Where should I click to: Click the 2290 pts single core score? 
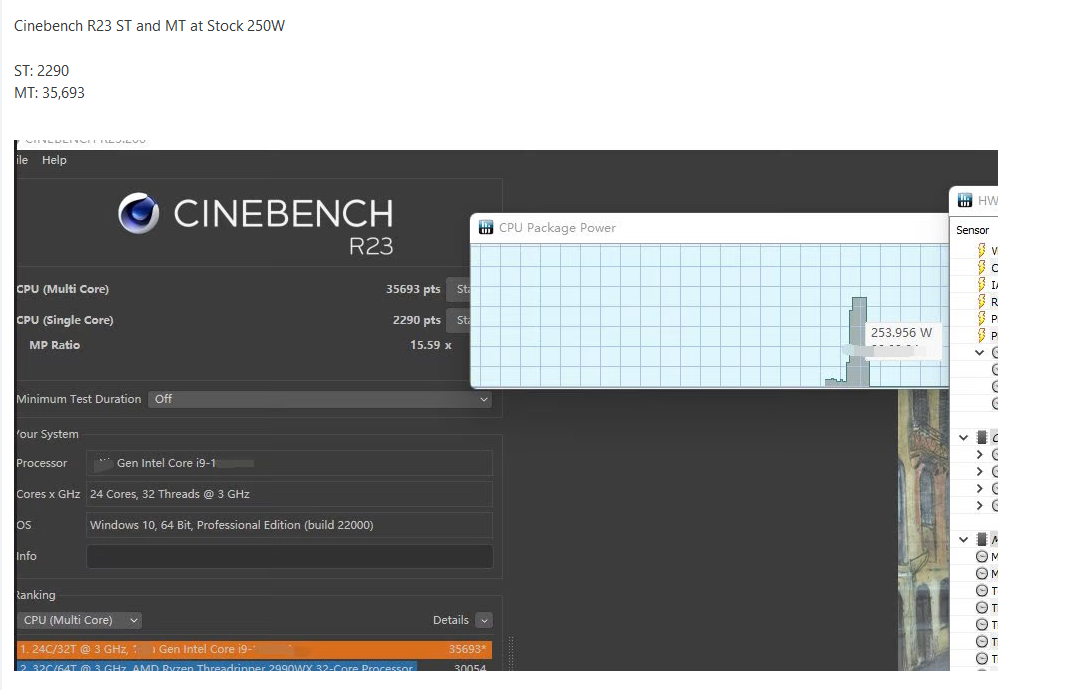tap(416, 320)
